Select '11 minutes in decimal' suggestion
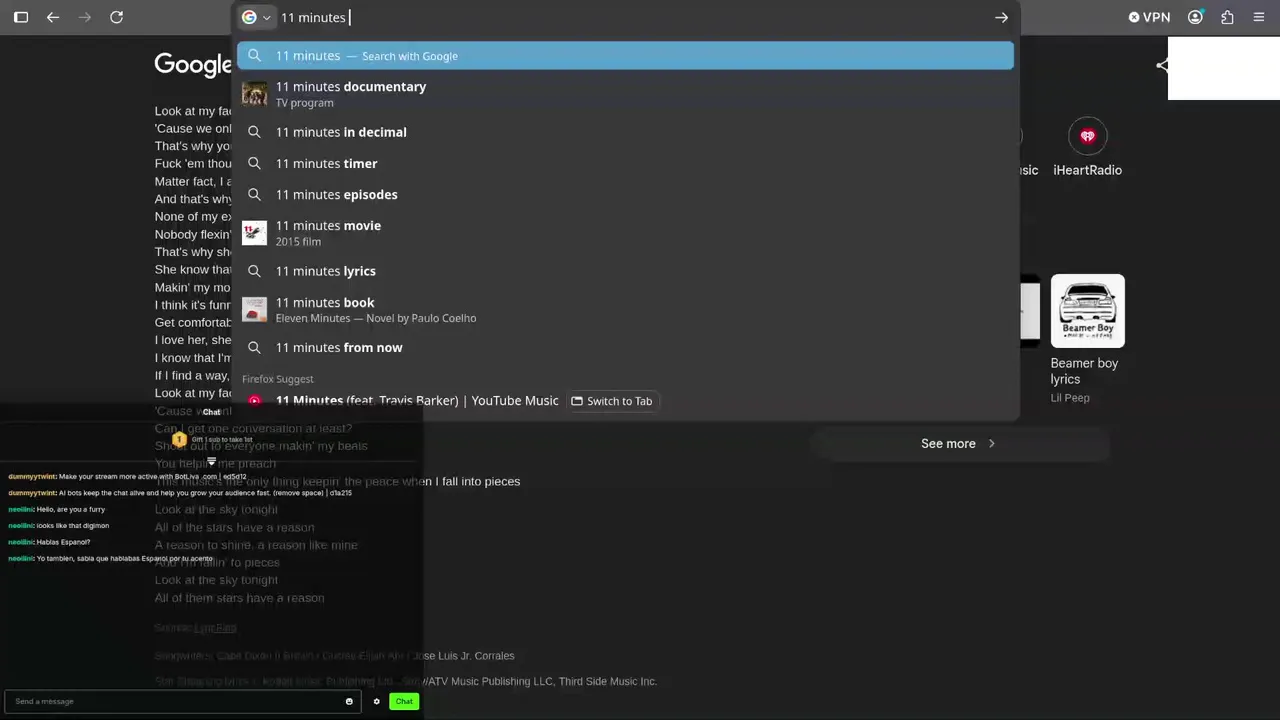The height and width of the screenshot is (720, 1280). coord(625,132)
